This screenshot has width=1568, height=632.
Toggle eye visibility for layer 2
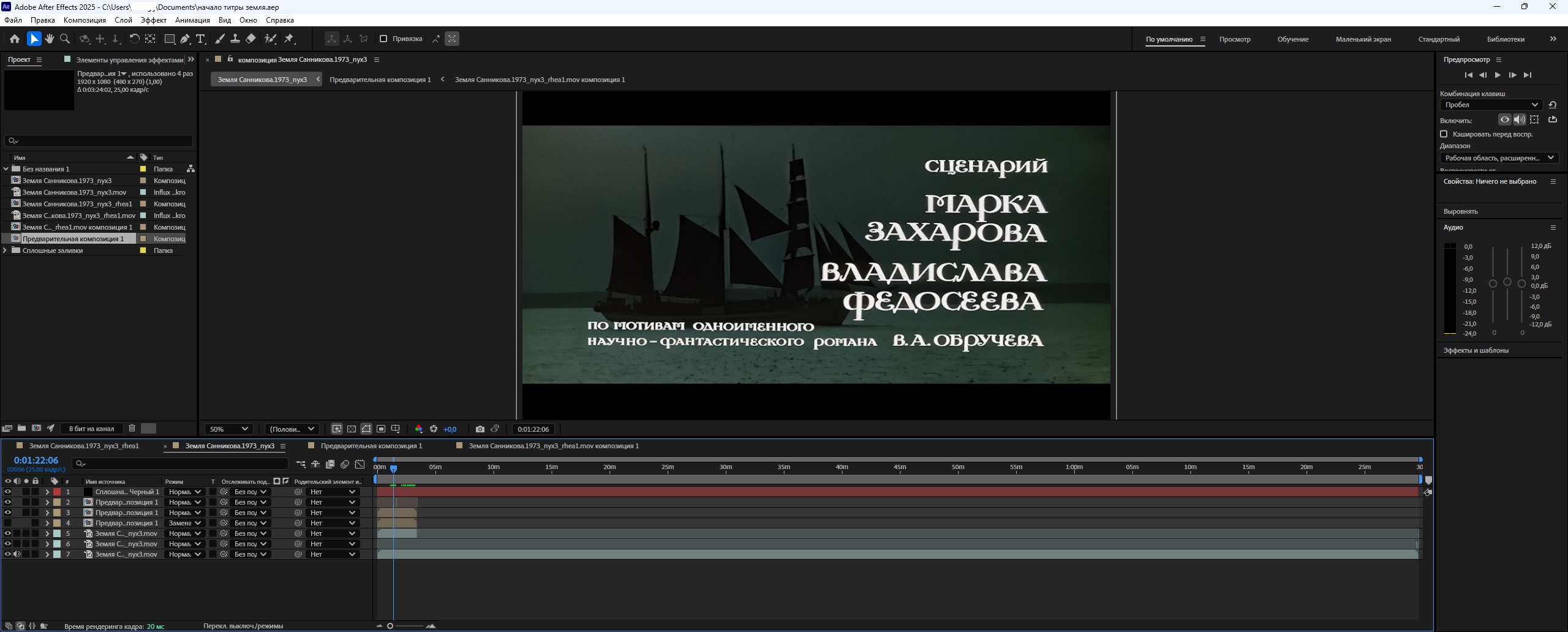tap(7, 502)
